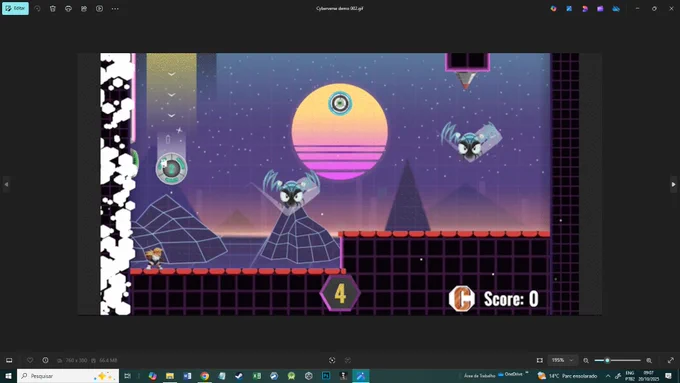This screenshot has width=680, height=383.
Task: Click the Designer icon in title bar
Action: click(569, 8)
